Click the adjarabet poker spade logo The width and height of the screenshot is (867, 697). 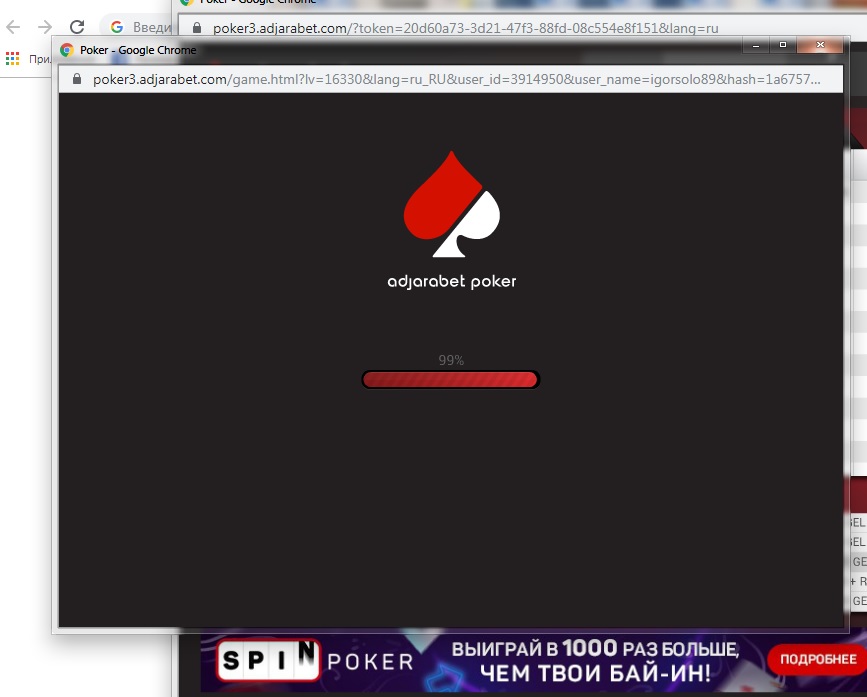click(452, 204)
